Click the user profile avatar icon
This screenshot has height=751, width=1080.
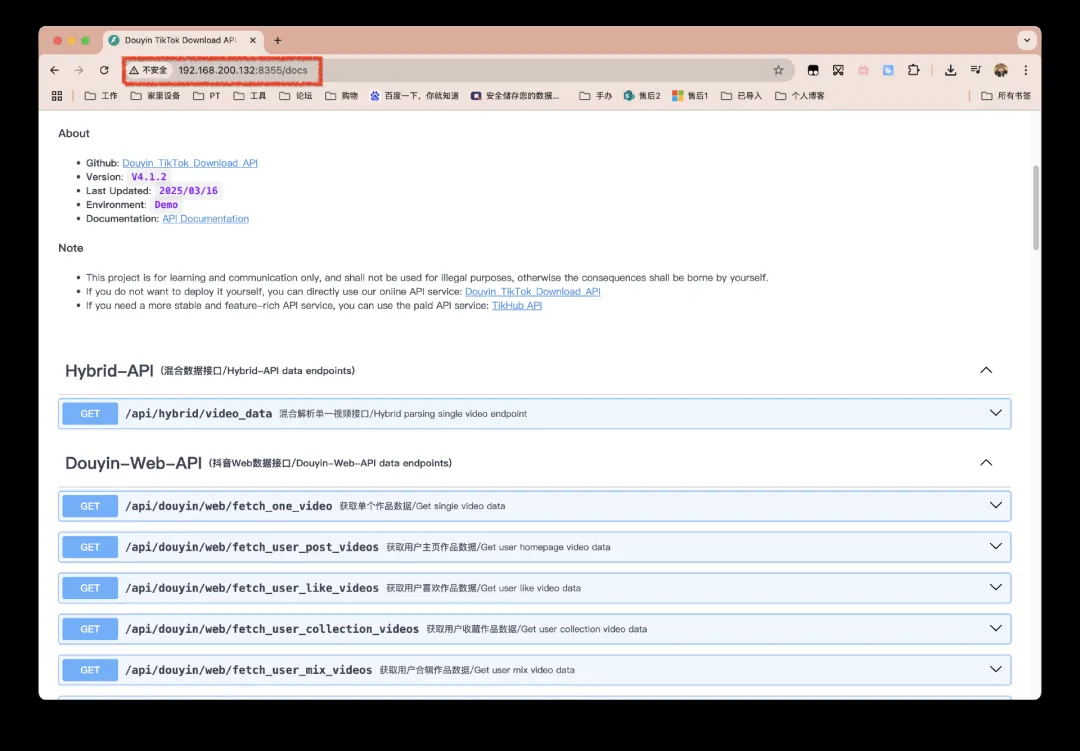click(1001, 70)
